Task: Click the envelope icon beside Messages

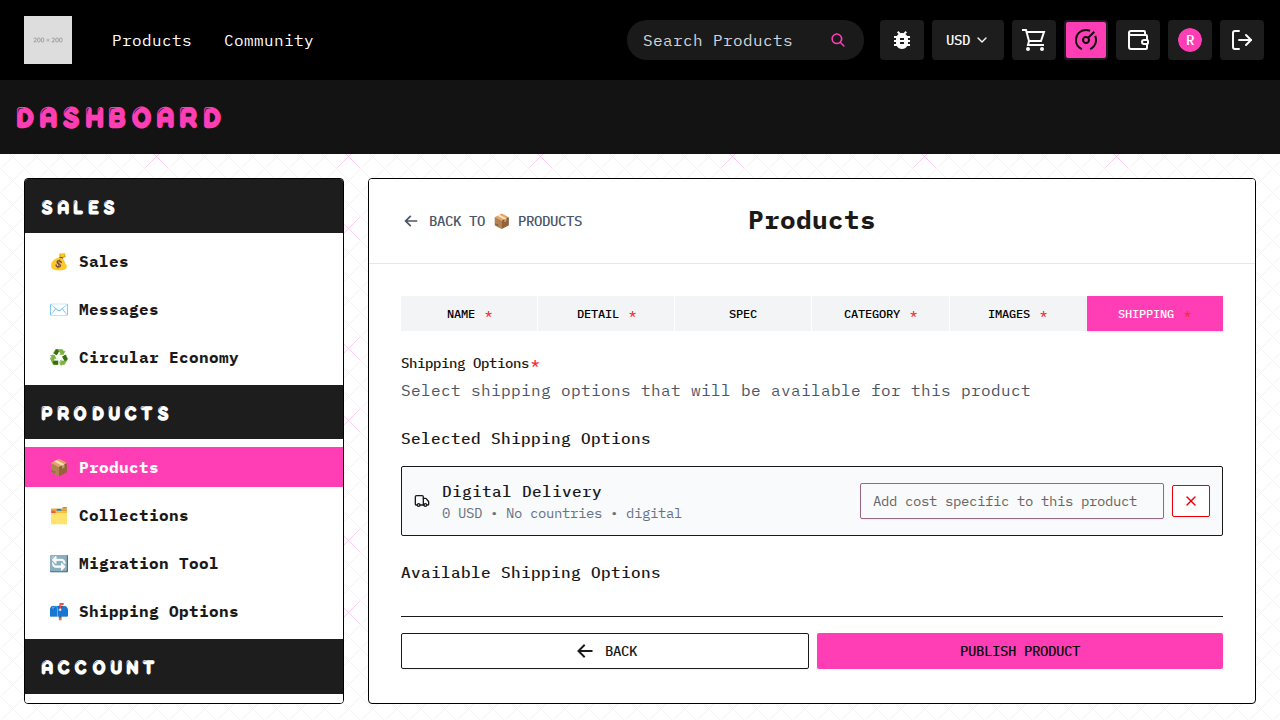Action: tap(59, 310)
